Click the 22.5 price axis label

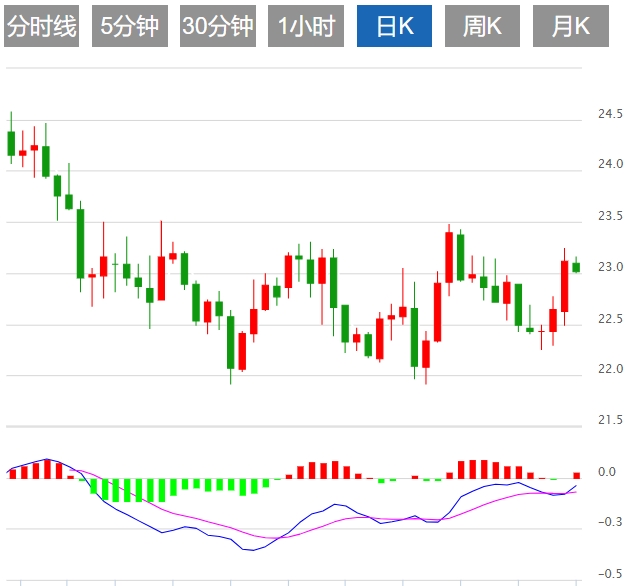610,319
